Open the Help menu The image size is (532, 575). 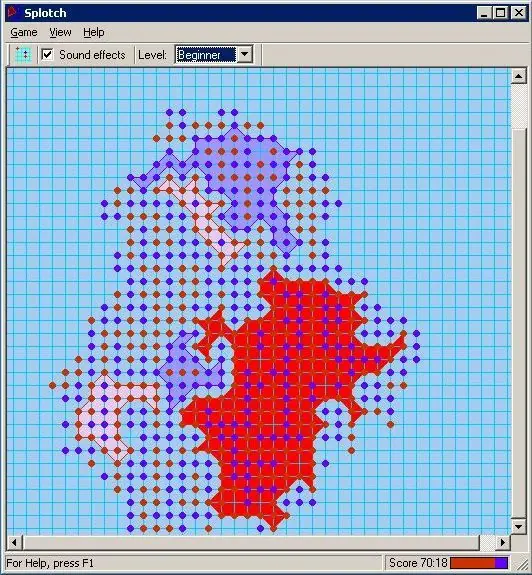tap(93, 33)
